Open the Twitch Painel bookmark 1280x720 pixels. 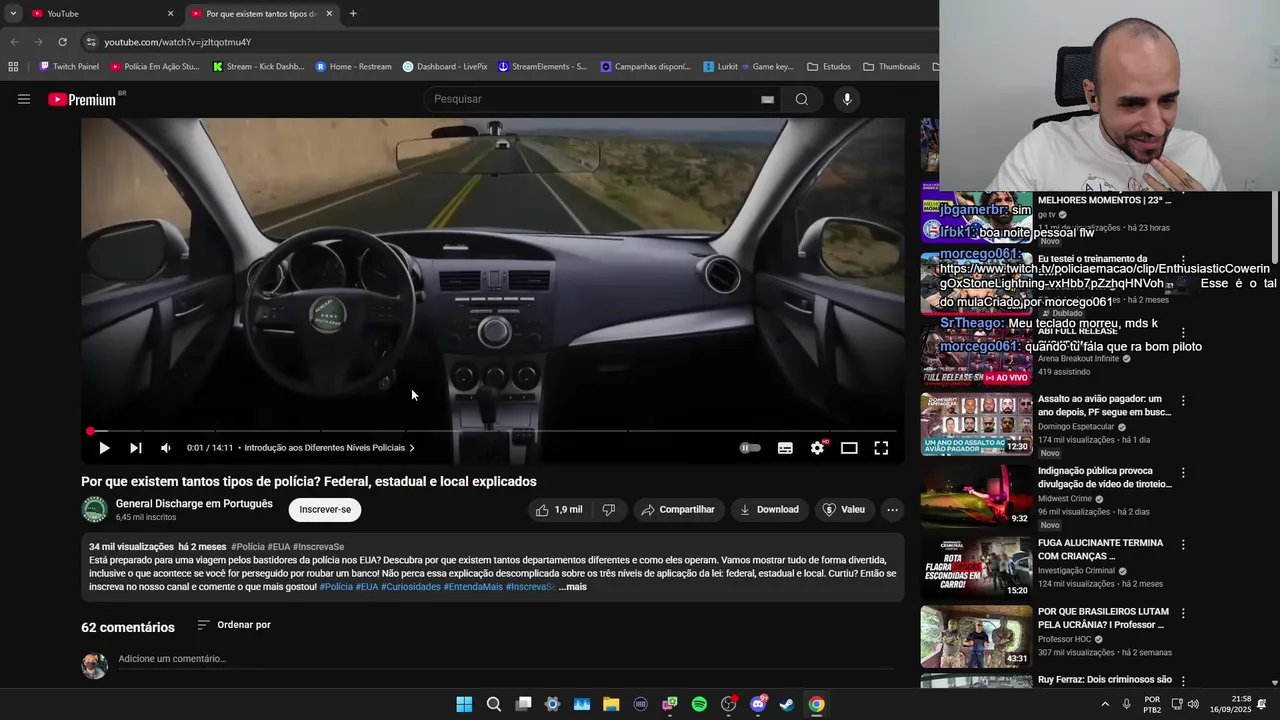[x=68, y=67]
